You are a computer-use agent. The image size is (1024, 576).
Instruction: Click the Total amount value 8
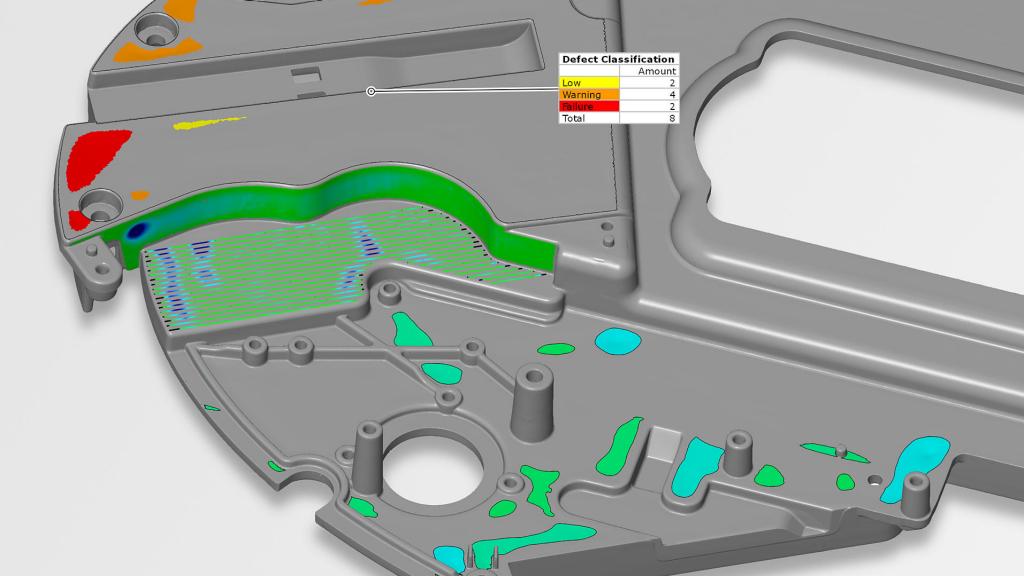(x=671, y=118)
